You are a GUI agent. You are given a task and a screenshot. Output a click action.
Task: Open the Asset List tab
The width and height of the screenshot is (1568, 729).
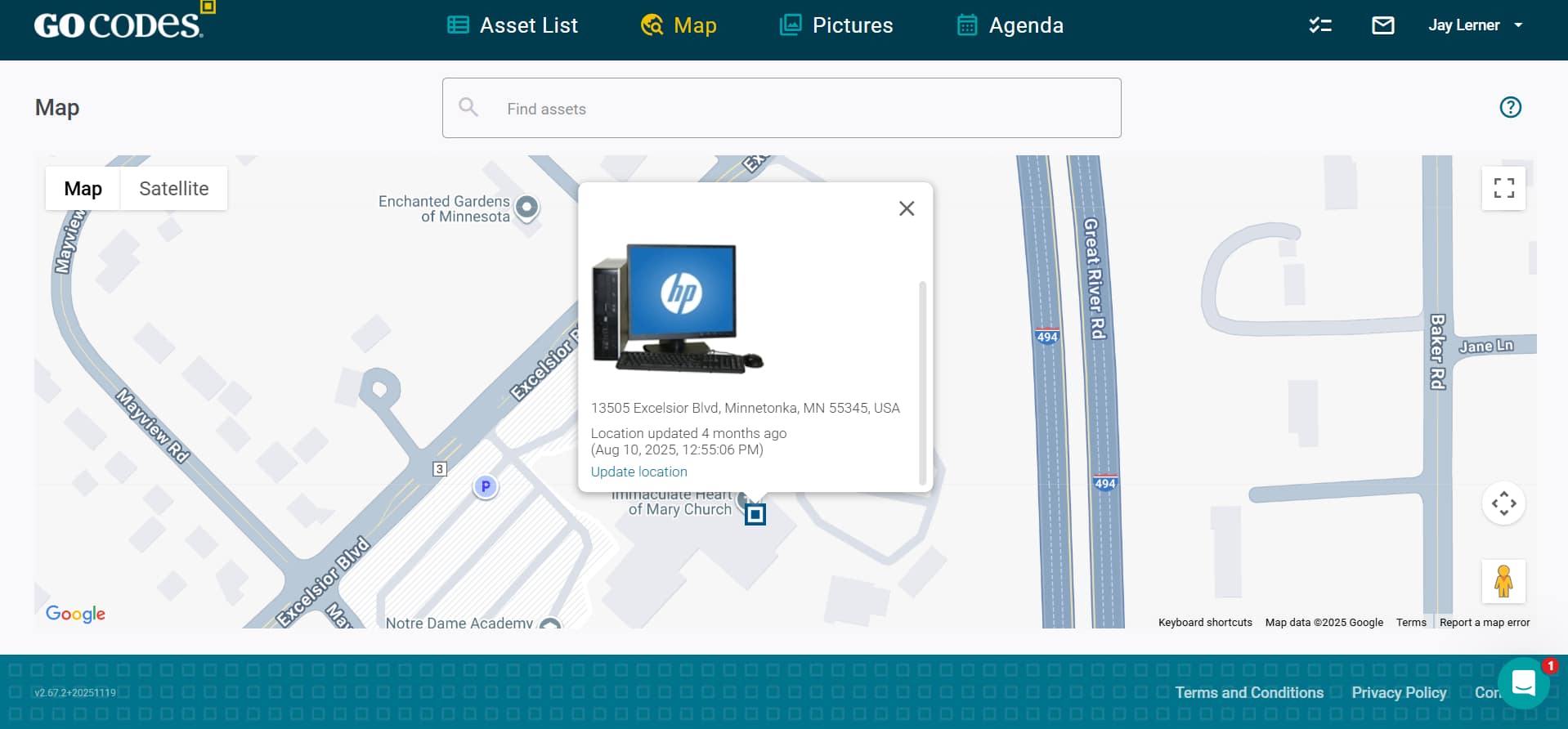(513, 25)
